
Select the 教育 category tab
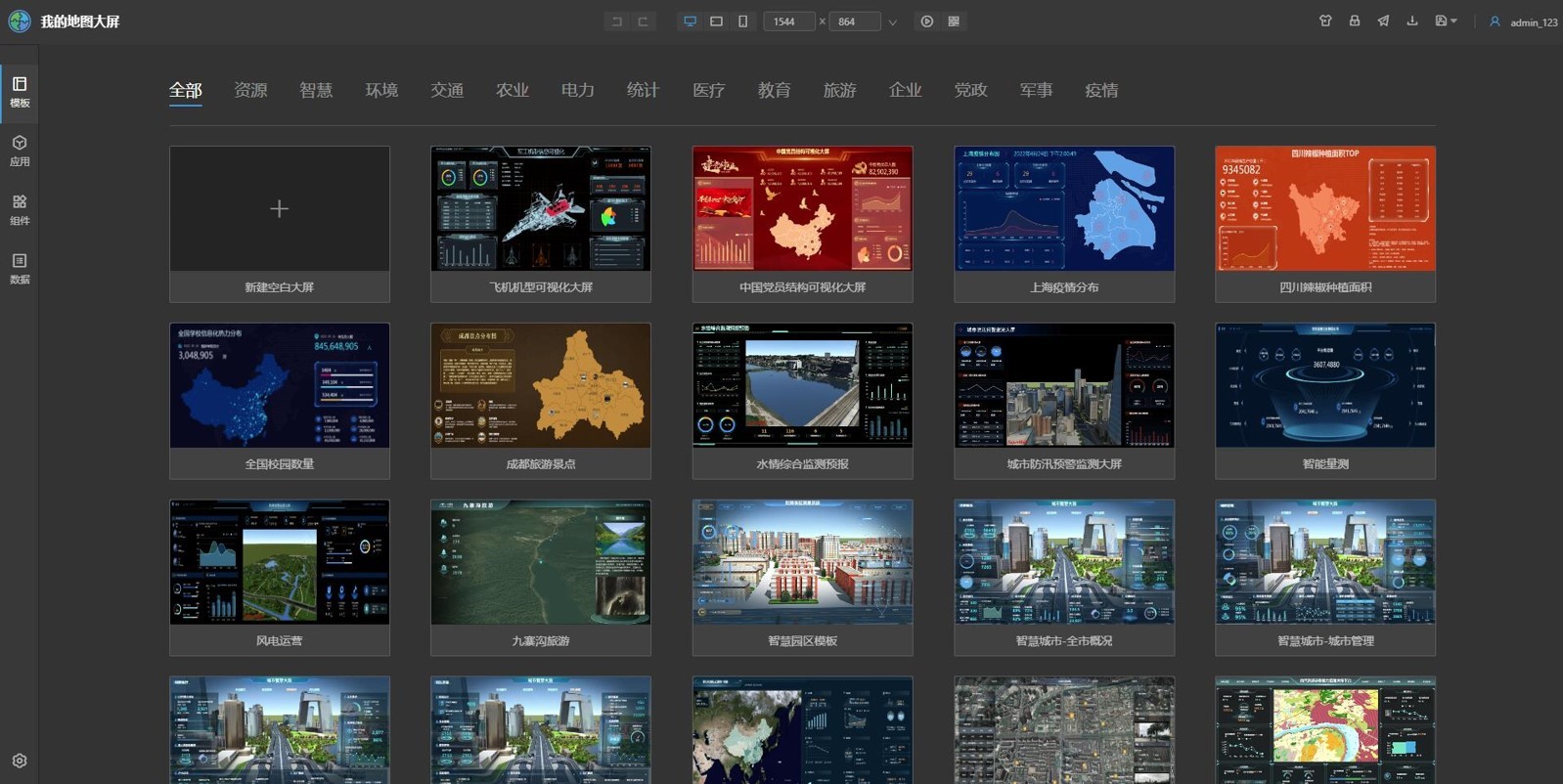(775, 90)
